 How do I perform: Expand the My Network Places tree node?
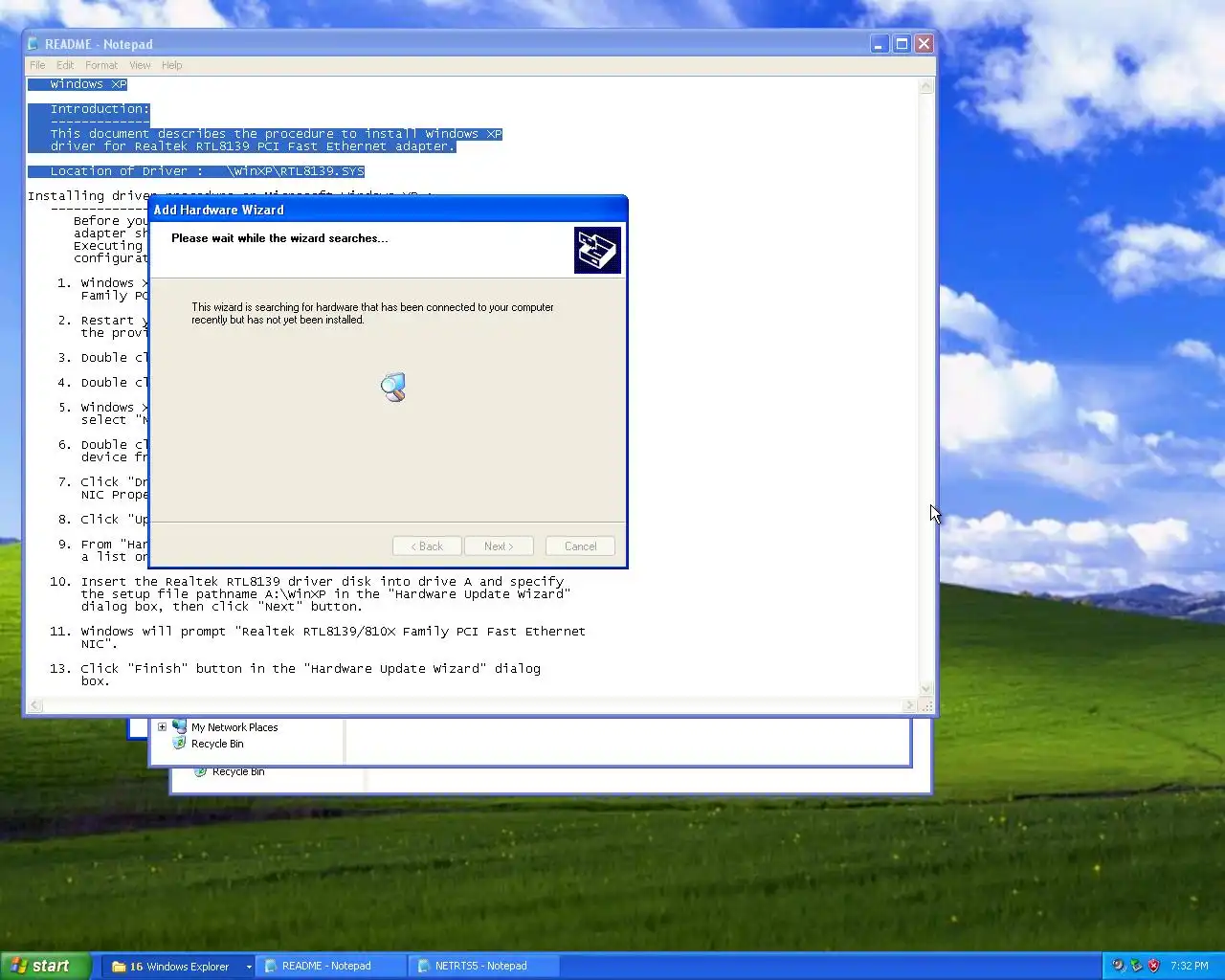point(162,727)
